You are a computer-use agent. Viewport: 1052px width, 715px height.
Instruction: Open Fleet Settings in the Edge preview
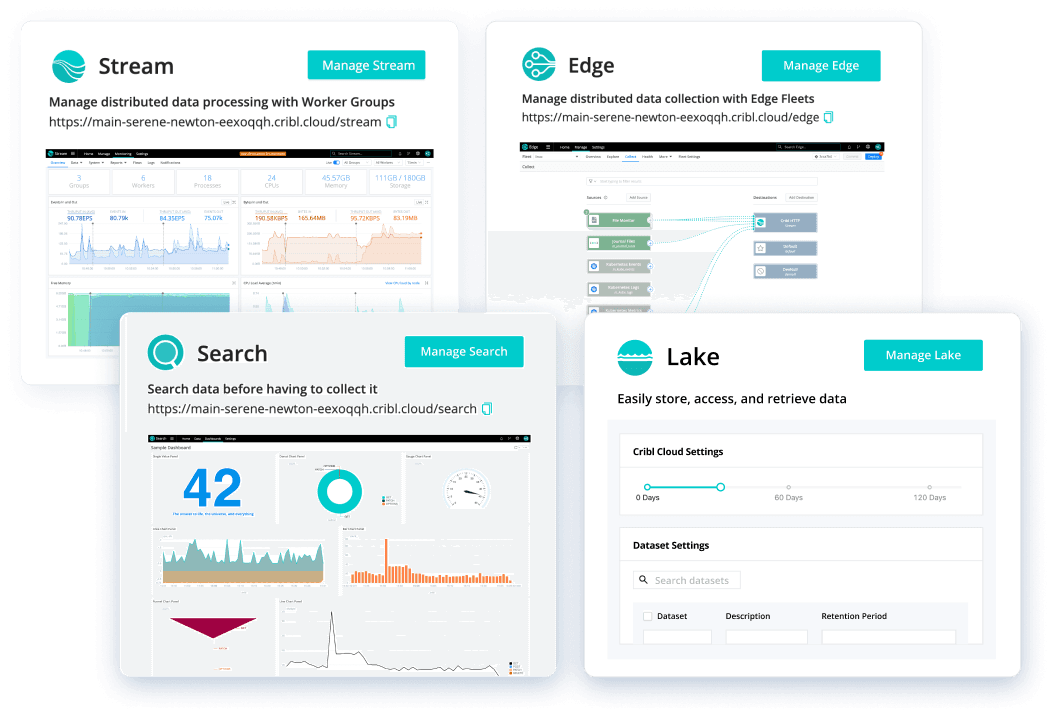[689, 156]
